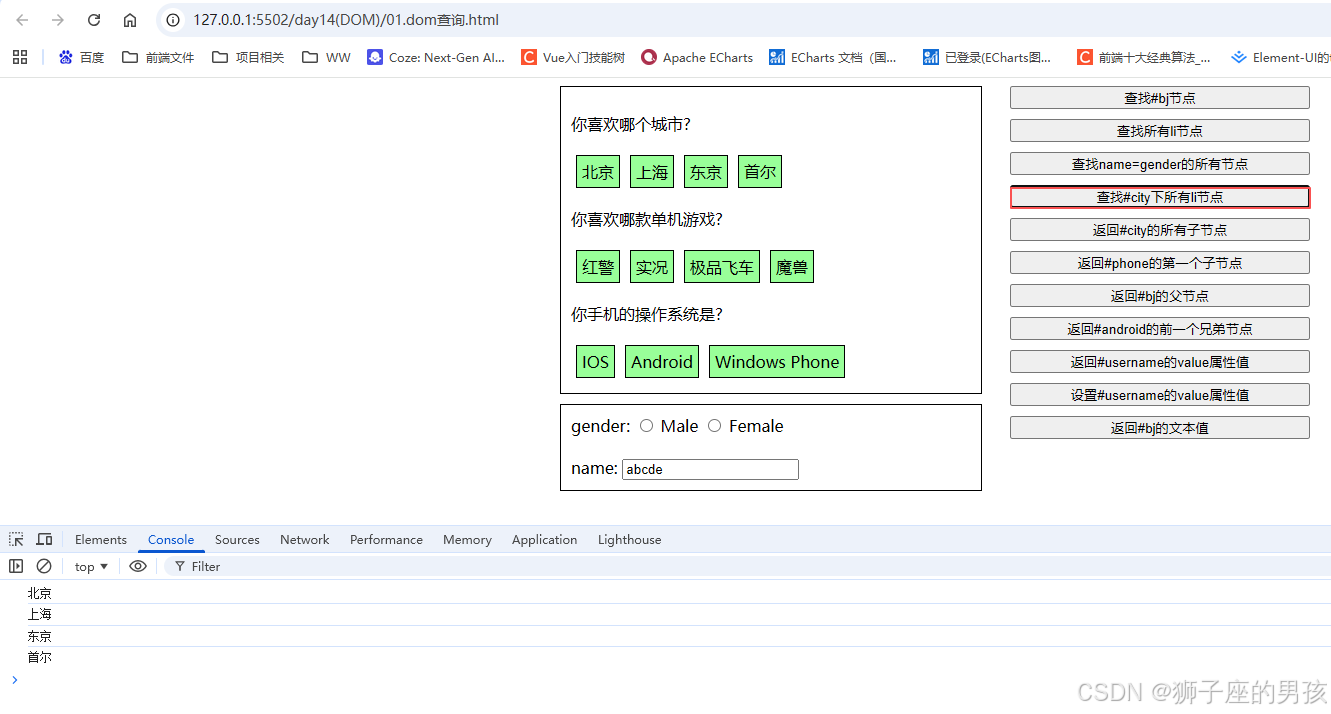This screenshot has height=714, width=1331.
Task: Click the 查找#city下所有li节点 button
Action: (x=1159, y=197)
